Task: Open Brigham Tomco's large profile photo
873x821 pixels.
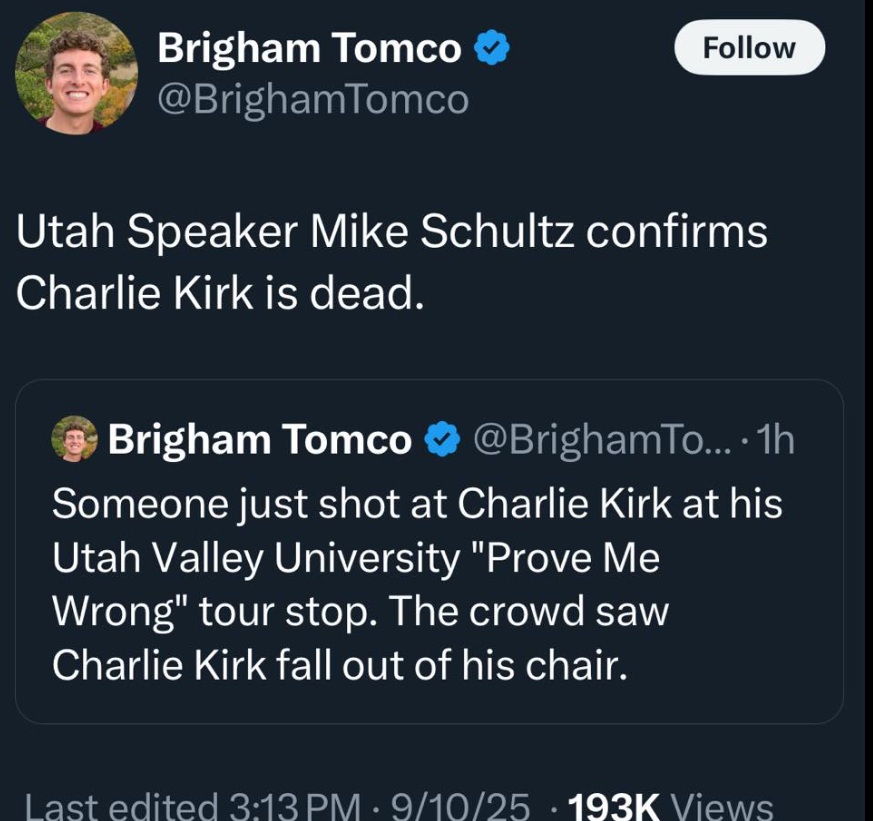Action: [x=76, y=74]
